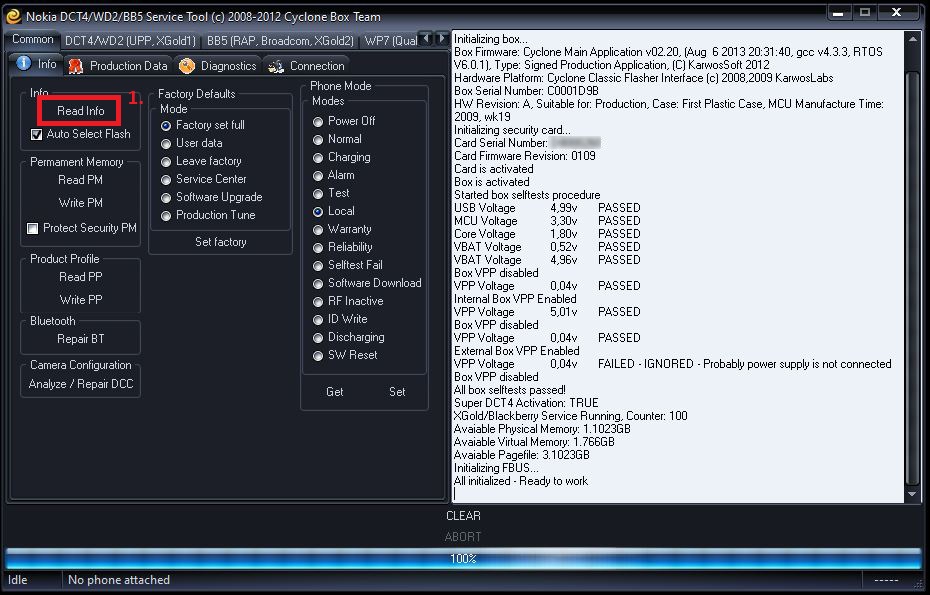Click the ABORT button
Screen dimensions: 930x595
coord(463,537)
